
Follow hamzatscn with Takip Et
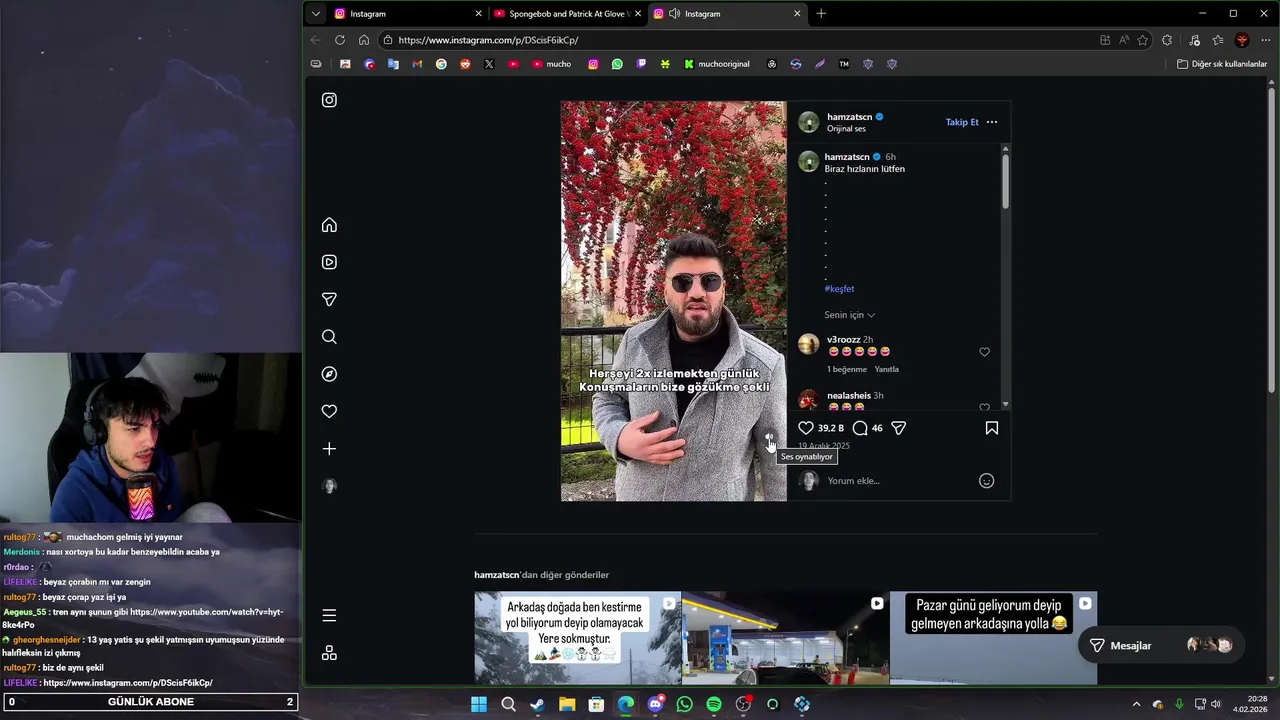[962, 122]
